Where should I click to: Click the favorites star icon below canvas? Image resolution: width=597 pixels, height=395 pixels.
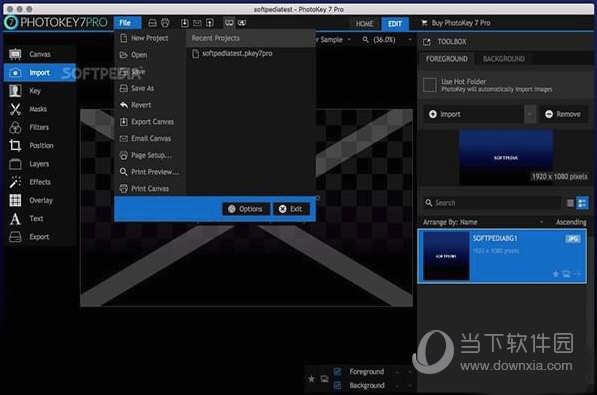tap(311, 379)
